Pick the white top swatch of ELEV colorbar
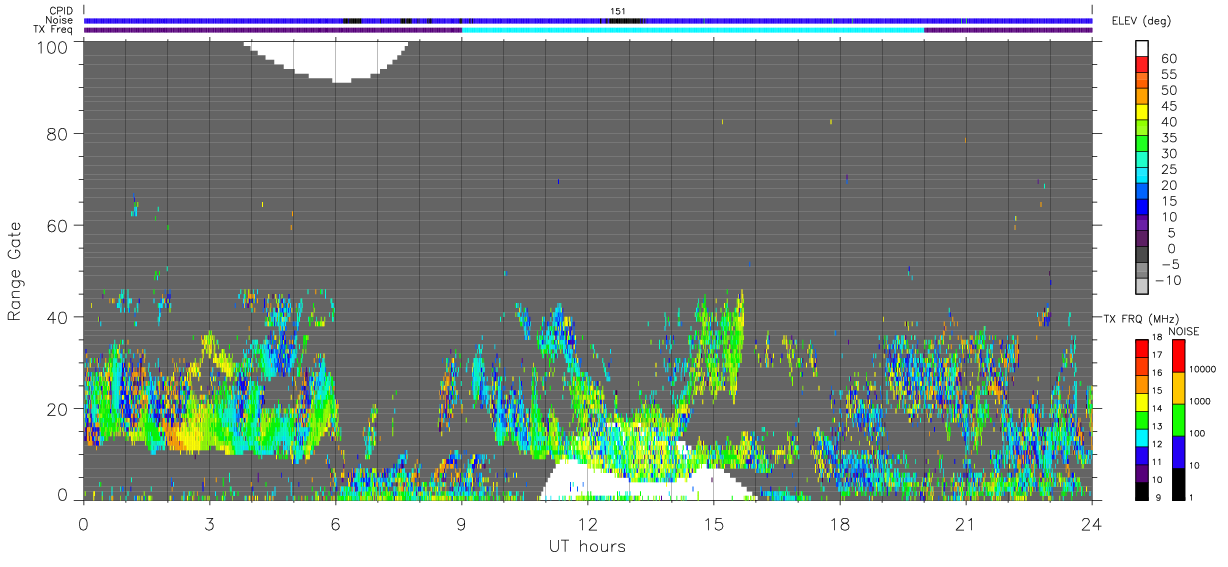The height and width of the screenshot is (567, 1228). pos(1142,49)
